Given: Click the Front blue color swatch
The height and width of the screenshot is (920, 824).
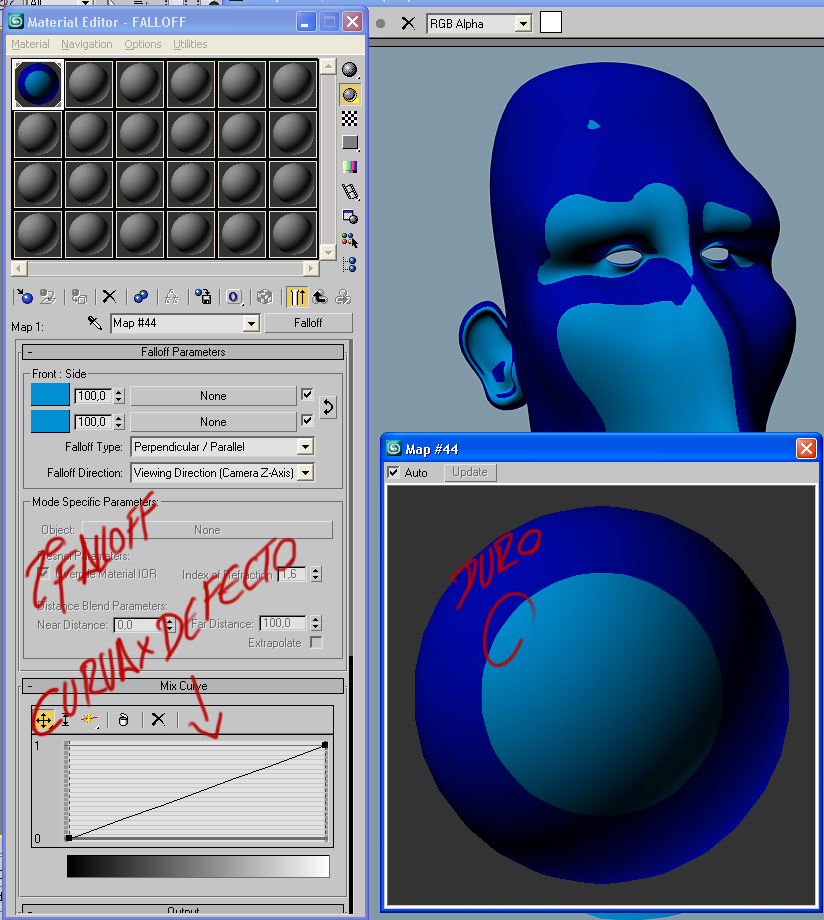Looking at the screenshot, I should tap(50, 395).
